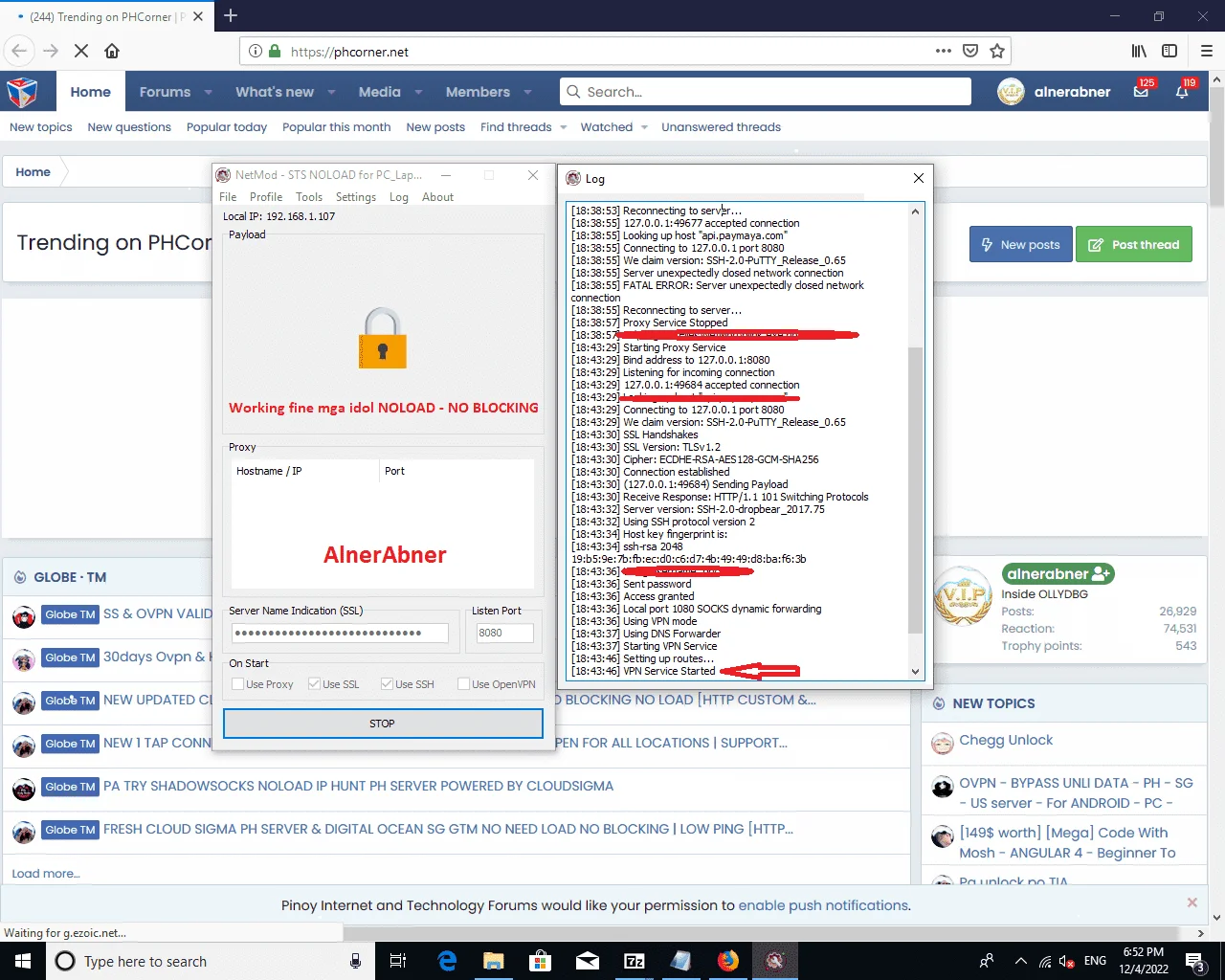
Task: Open Firefox hamburger menu
Action: 1207,52
